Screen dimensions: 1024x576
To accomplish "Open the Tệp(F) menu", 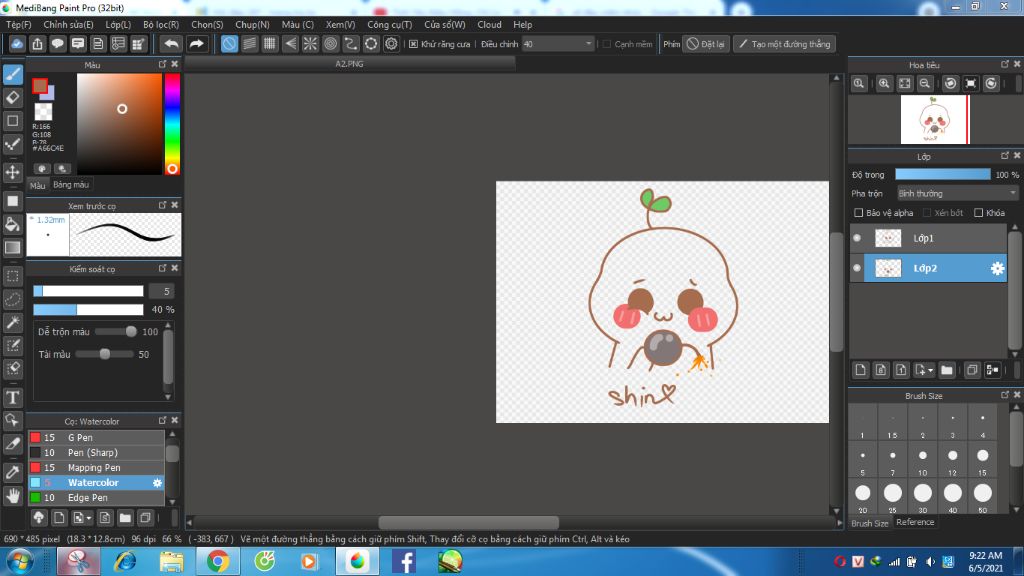I will coord(19,24).
